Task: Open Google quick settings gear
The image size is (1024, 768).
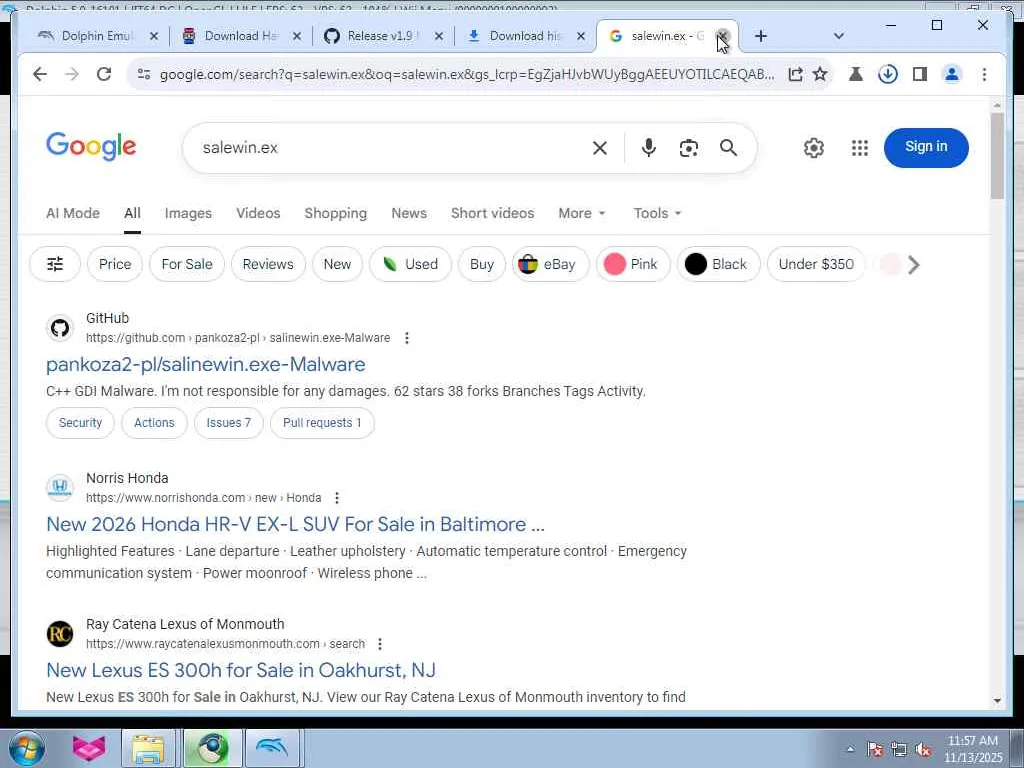Action: (814, 148)
